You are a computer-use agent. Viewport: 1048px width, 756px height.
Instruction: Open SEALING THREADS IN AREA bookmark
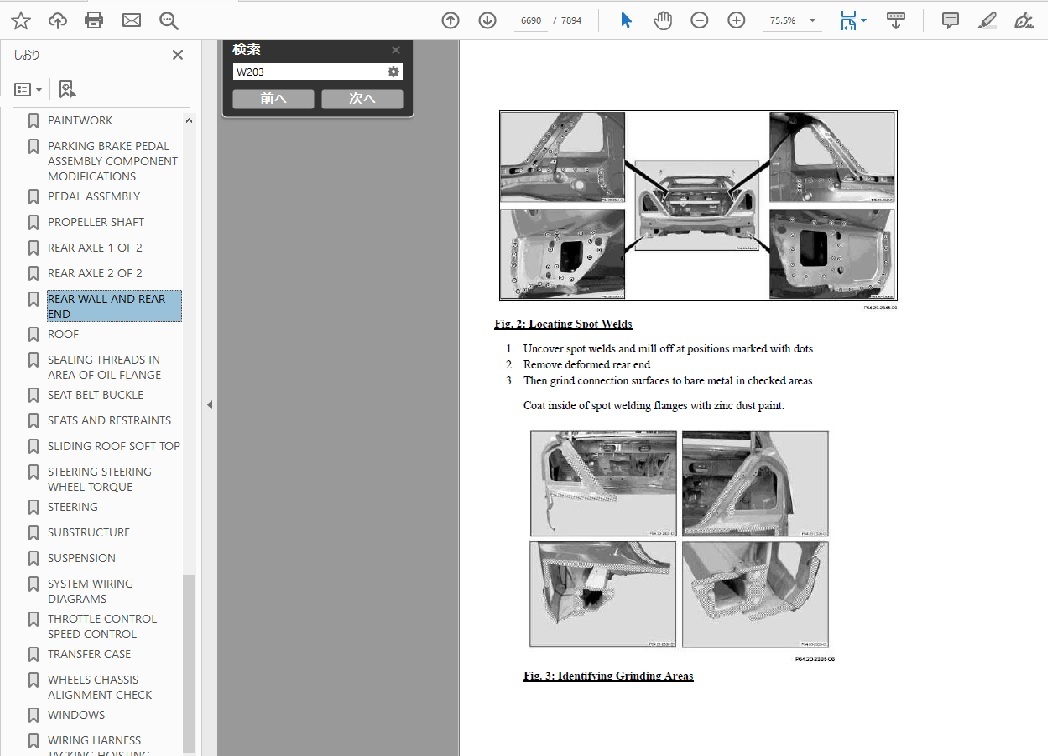click(104, 368)
